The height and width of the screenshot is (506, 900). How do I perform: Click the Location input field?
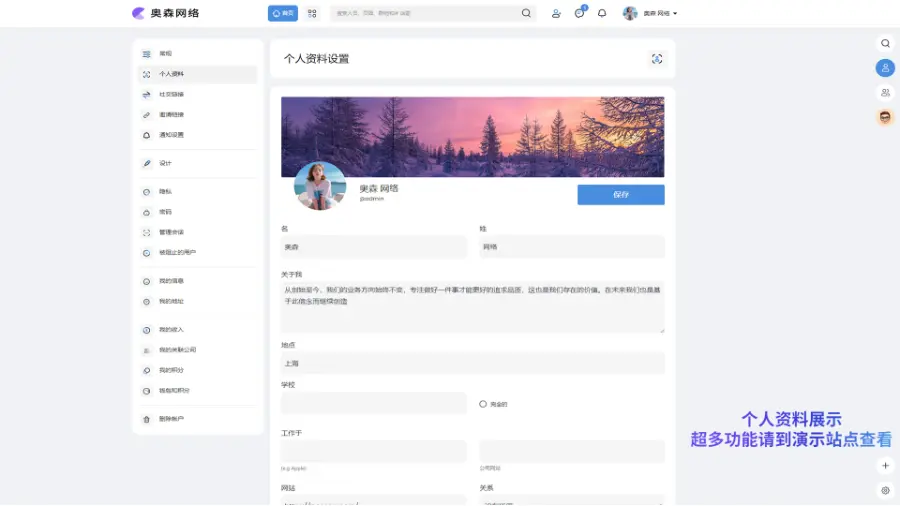(472, 363)
